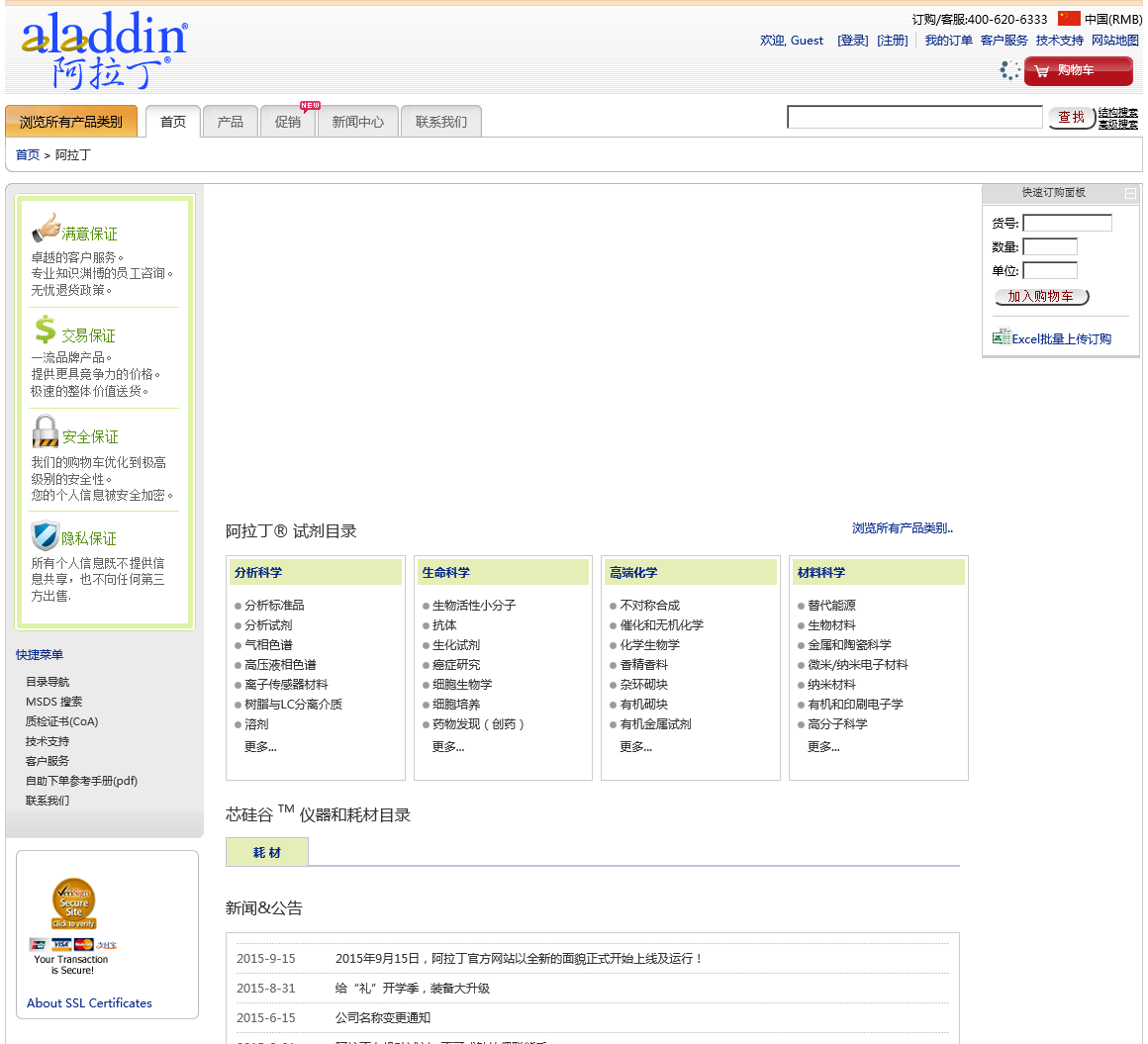Click the dollar sign transaction guarantee icon

(x=45, y=330)
